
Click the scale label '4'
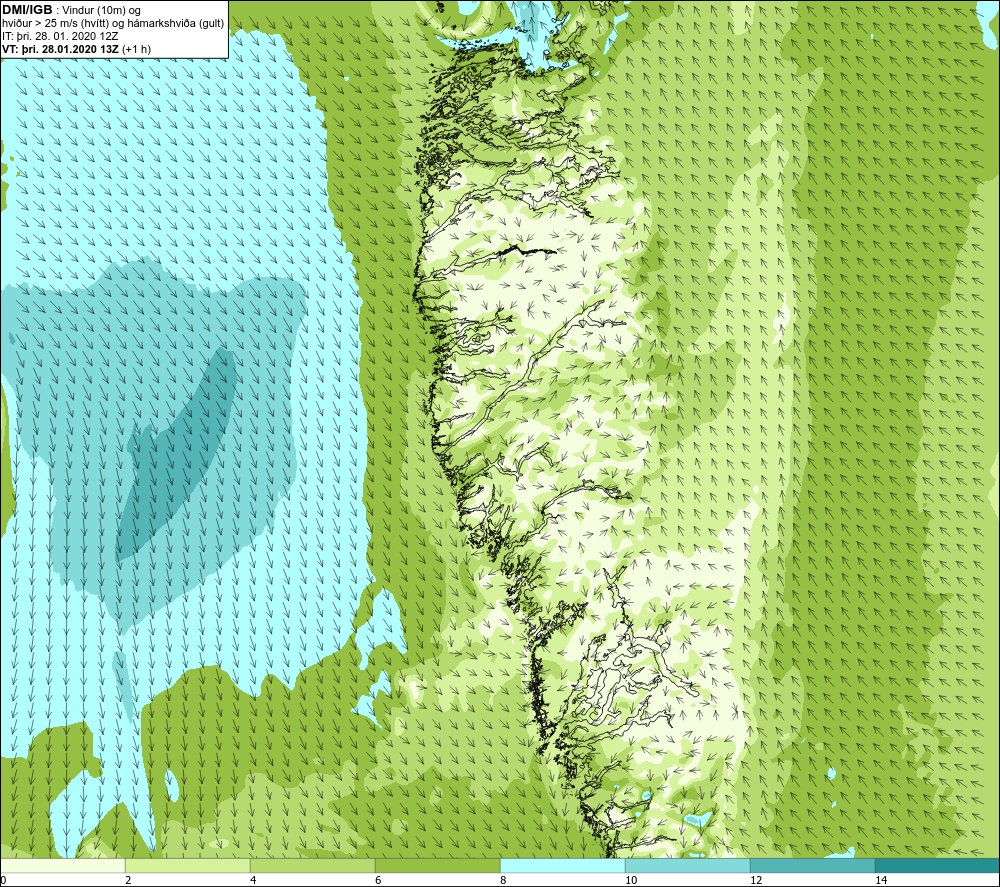point(253,880)
